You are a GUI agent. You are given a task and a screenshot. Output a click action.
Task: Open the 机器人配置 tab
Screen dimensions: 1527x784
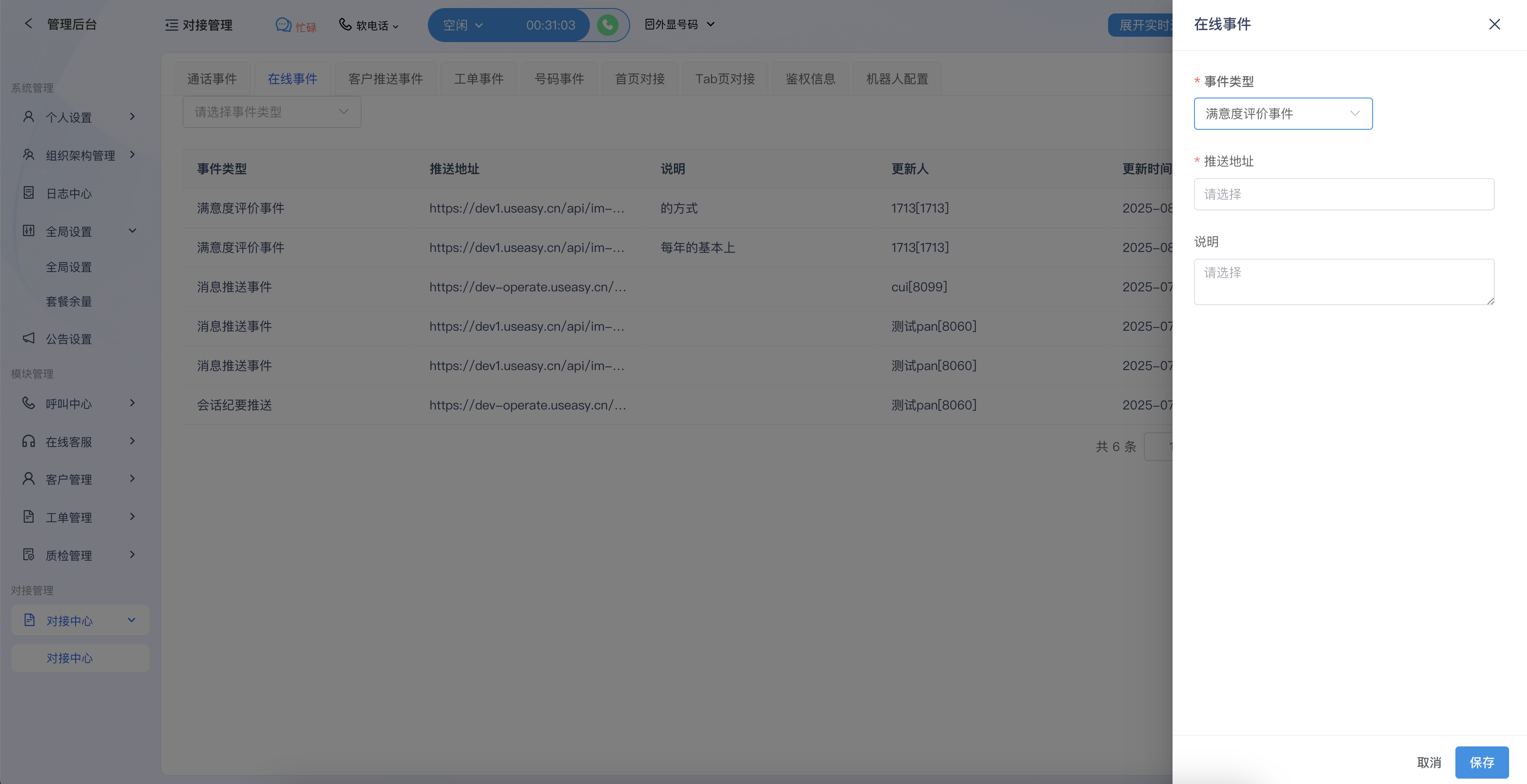click(x=897, y=78)
